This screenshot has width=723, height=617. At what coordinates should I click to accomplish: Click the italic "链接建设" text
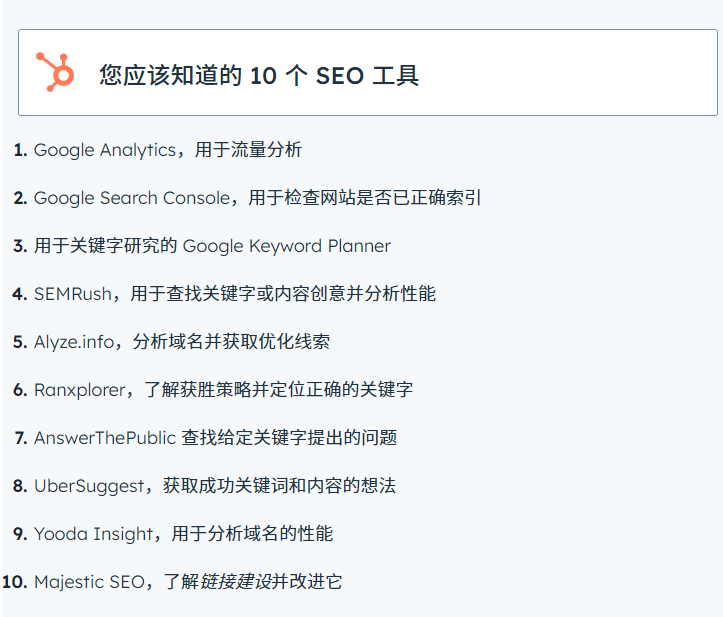[236, 582]
